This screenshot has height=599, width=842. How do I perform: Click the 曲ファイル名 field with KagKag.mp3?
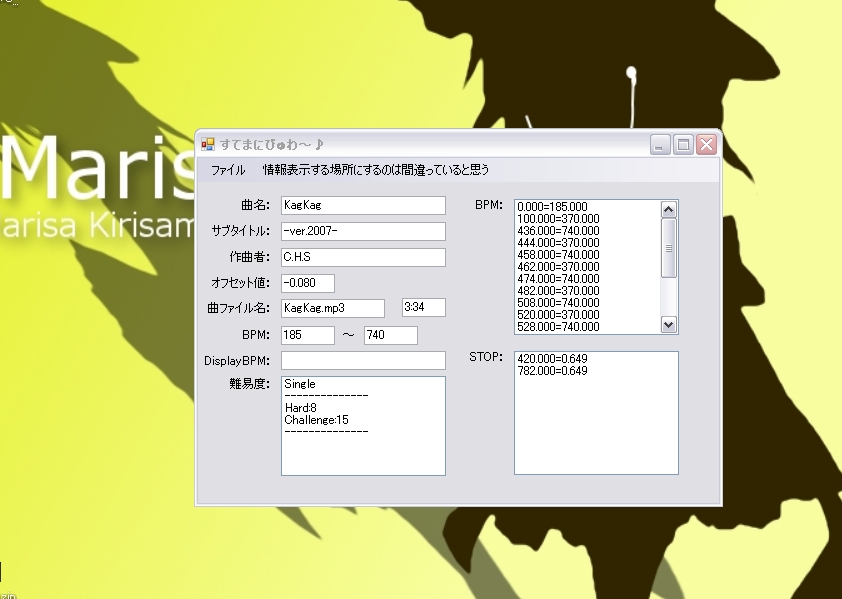pyautogui.click(x=333, y=308)
